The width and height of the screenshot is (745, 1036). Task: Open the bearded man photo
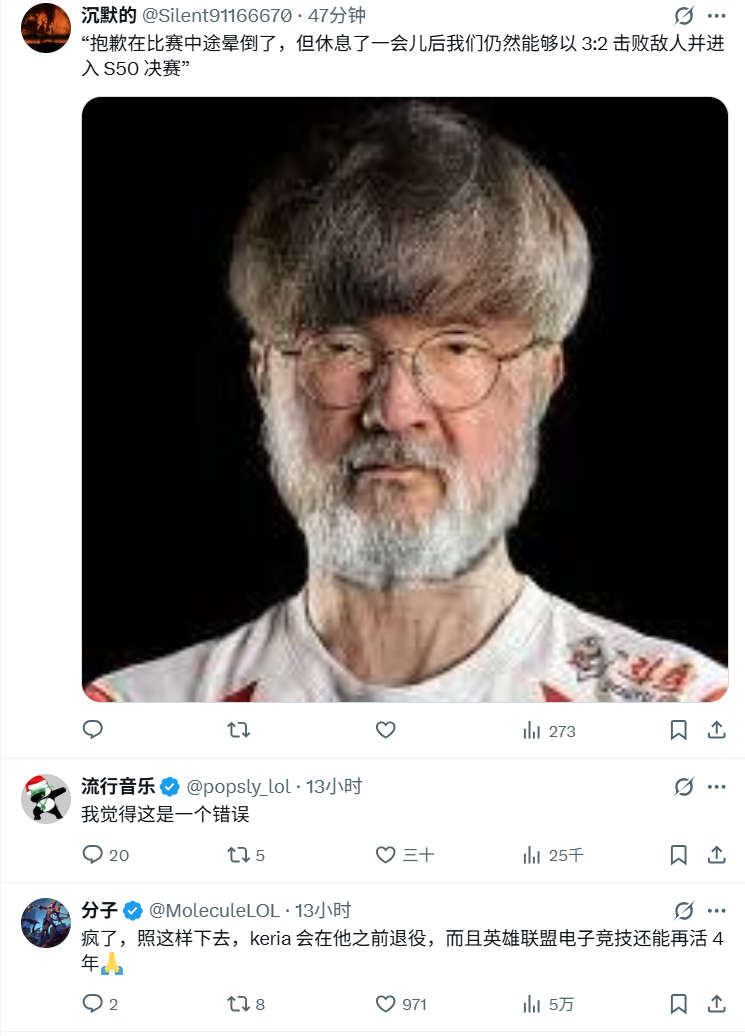click(x=405, y=399)
